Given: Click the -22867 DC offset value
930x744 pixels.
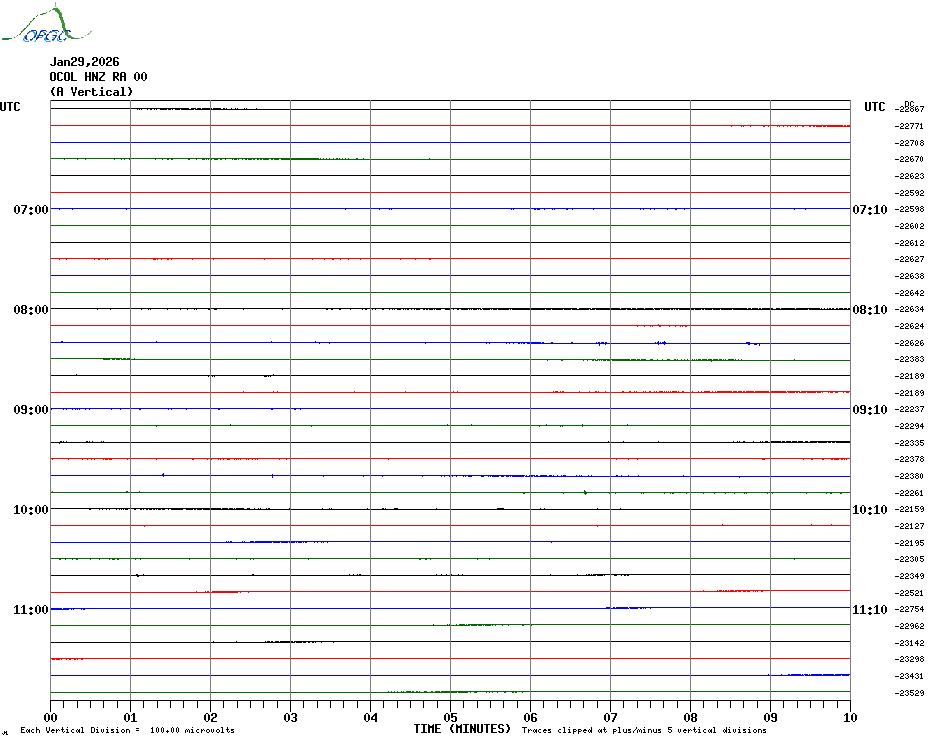Looking at the screenshot, I should click(x=910, y=109).
